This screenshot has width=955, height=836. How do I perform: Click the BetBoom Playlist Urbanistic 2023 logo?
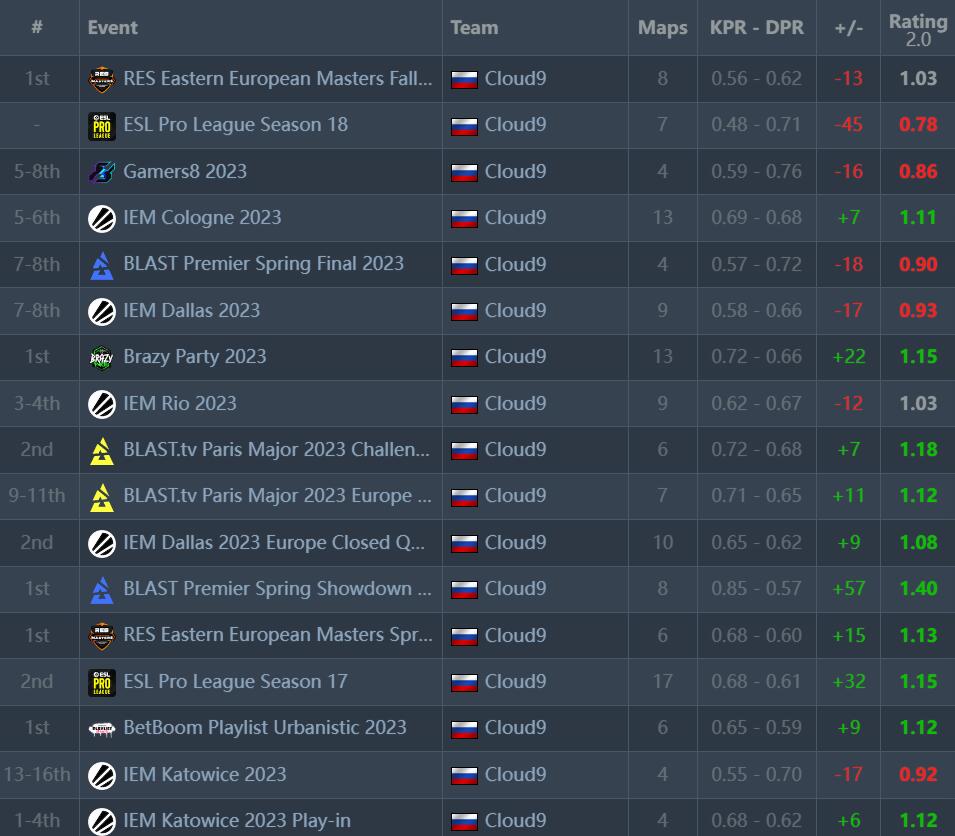pyautogui.click(x=102, y=728)
